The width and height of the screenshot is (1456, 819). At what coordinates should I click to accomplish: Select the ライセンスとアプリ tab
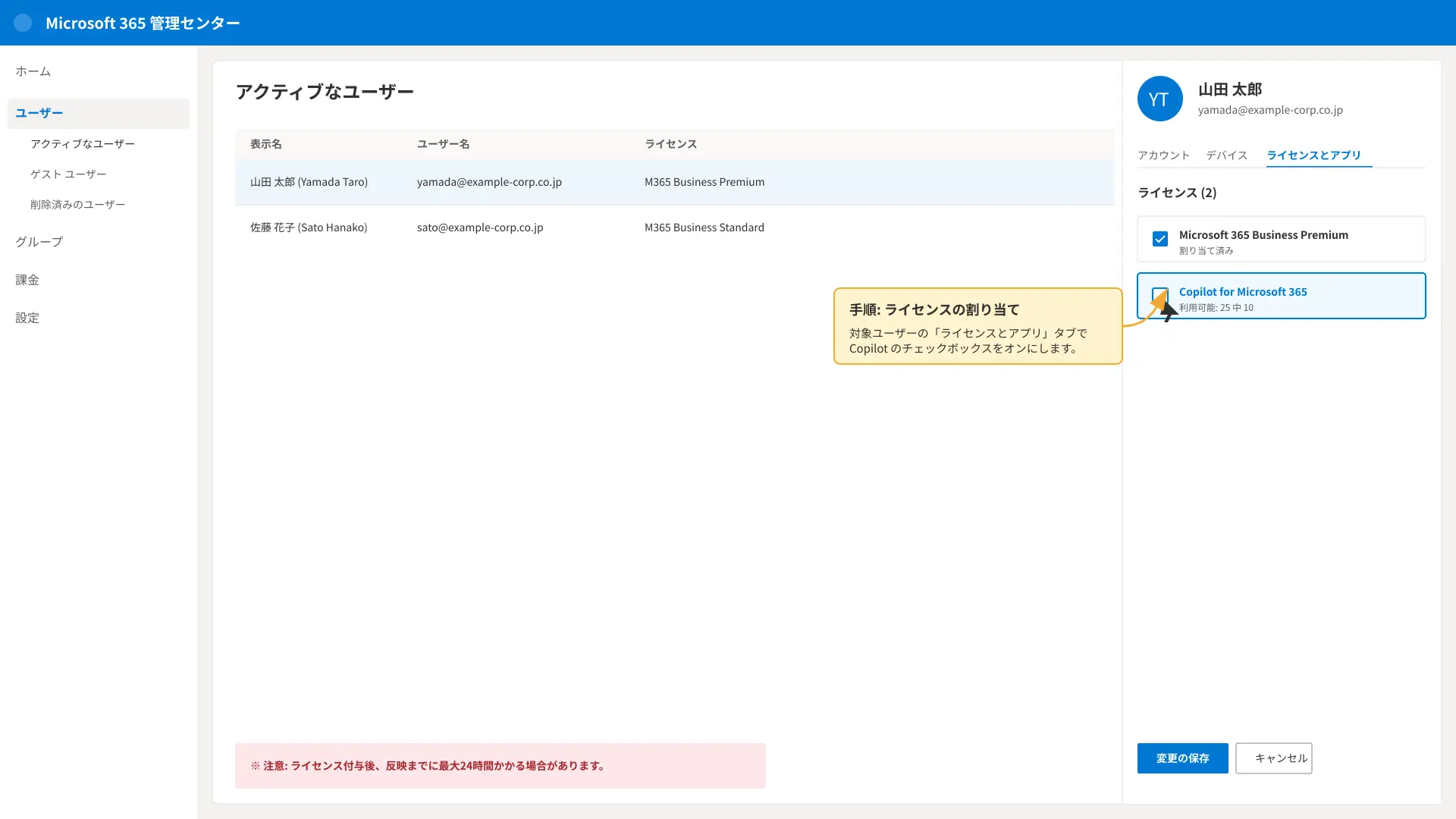tap(1313, 155)
